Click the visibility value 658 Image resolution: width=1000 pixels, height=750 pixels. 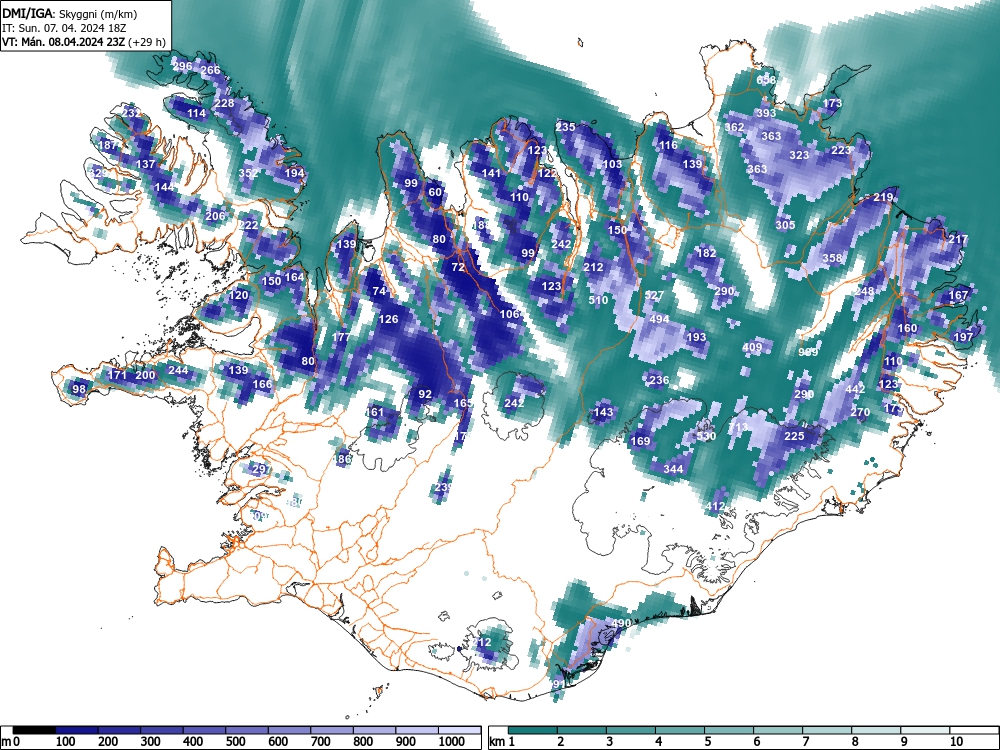(766, 80)
